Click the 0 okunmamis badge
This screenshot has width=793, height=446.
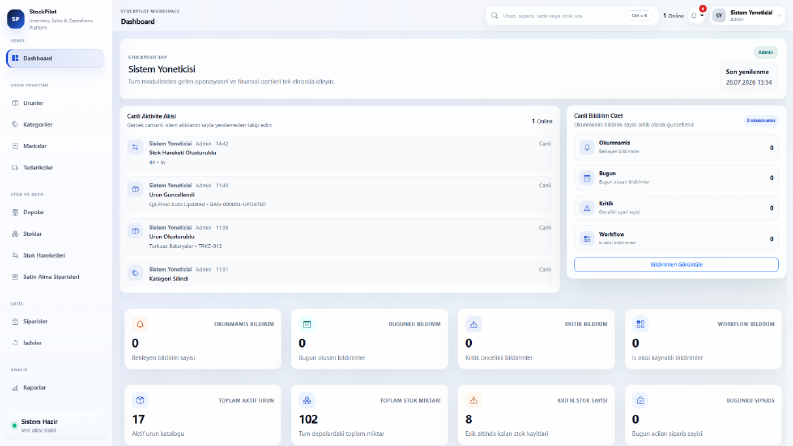pos(761,120)
